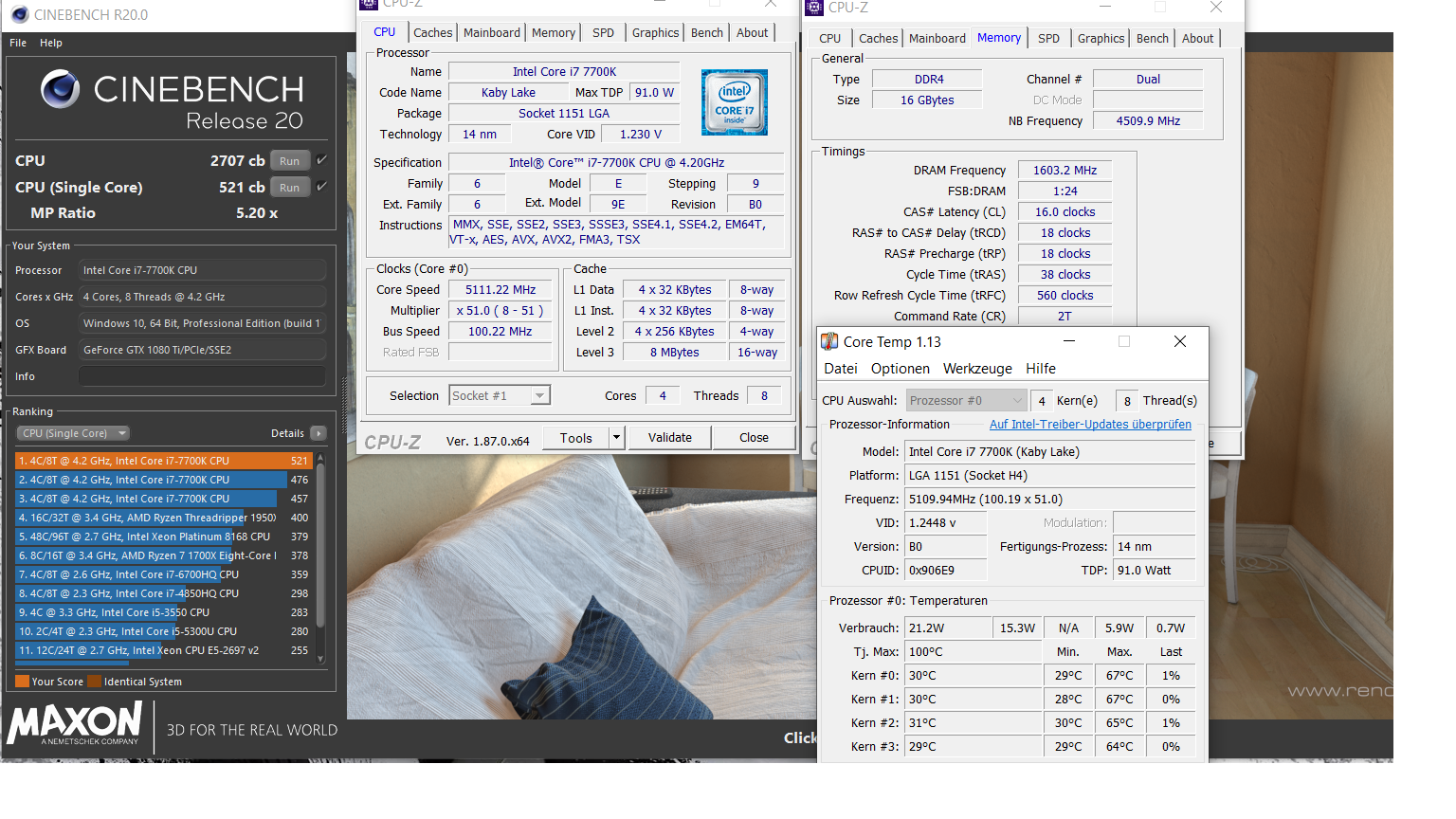1456x819 pixels.
Task: Click the Core Temp title bar icon
Action: coord(829,341)
